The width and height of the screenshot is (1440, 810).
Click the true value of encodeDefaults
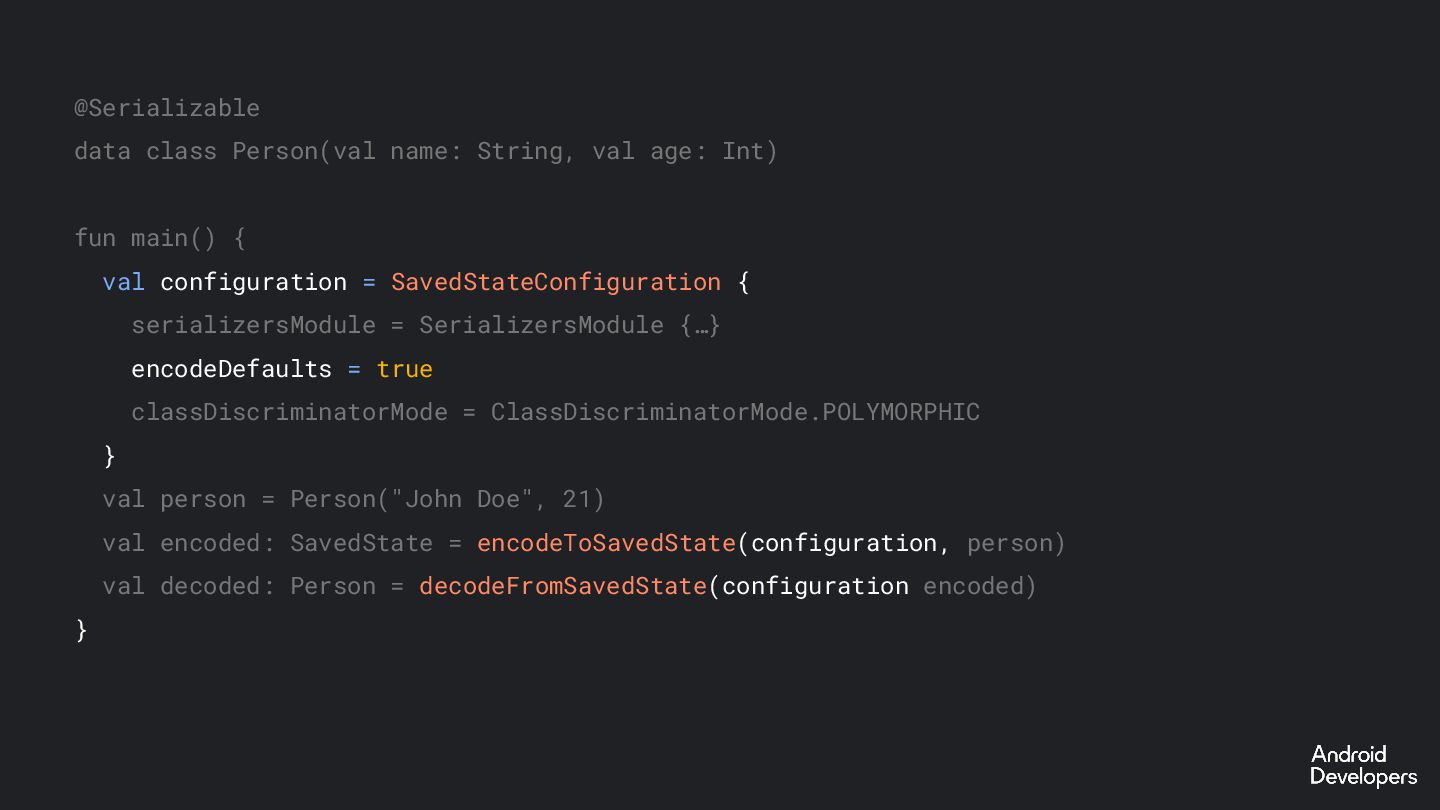[x=405, y=369]
